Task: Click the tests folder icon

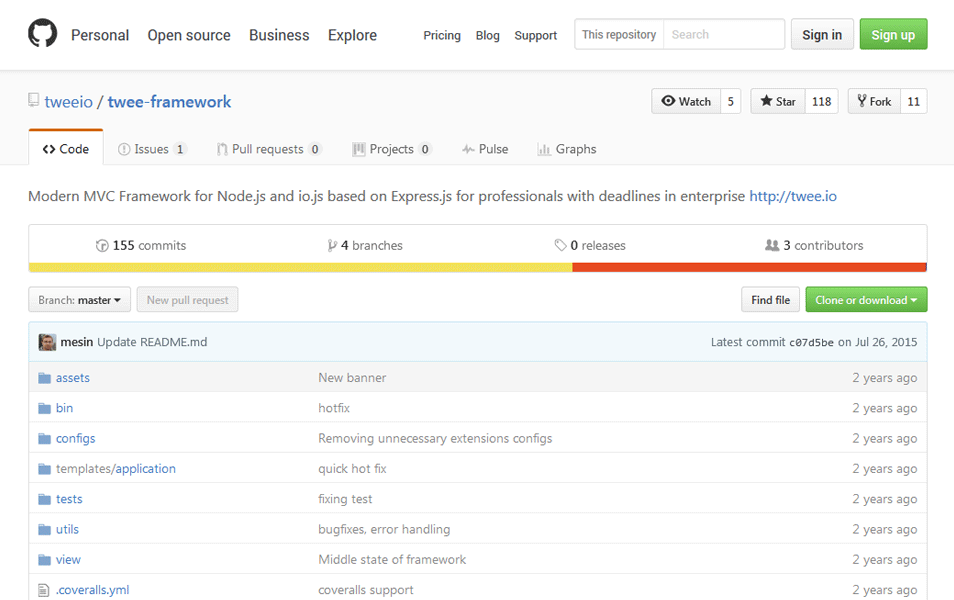Action: [x=44, y=500]
